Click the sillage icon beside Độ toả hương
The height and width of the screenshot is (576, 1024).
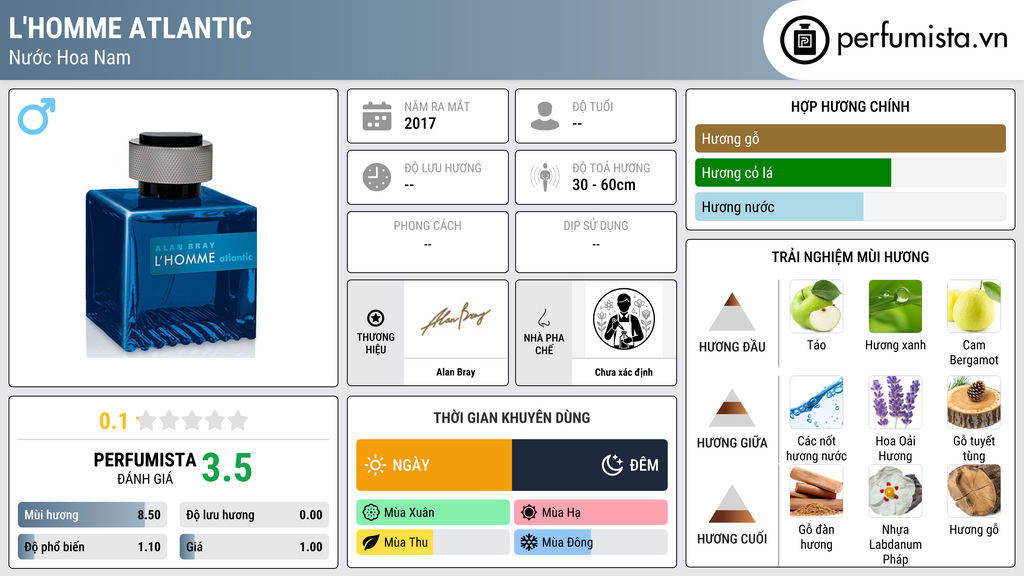tap(545, 177)
